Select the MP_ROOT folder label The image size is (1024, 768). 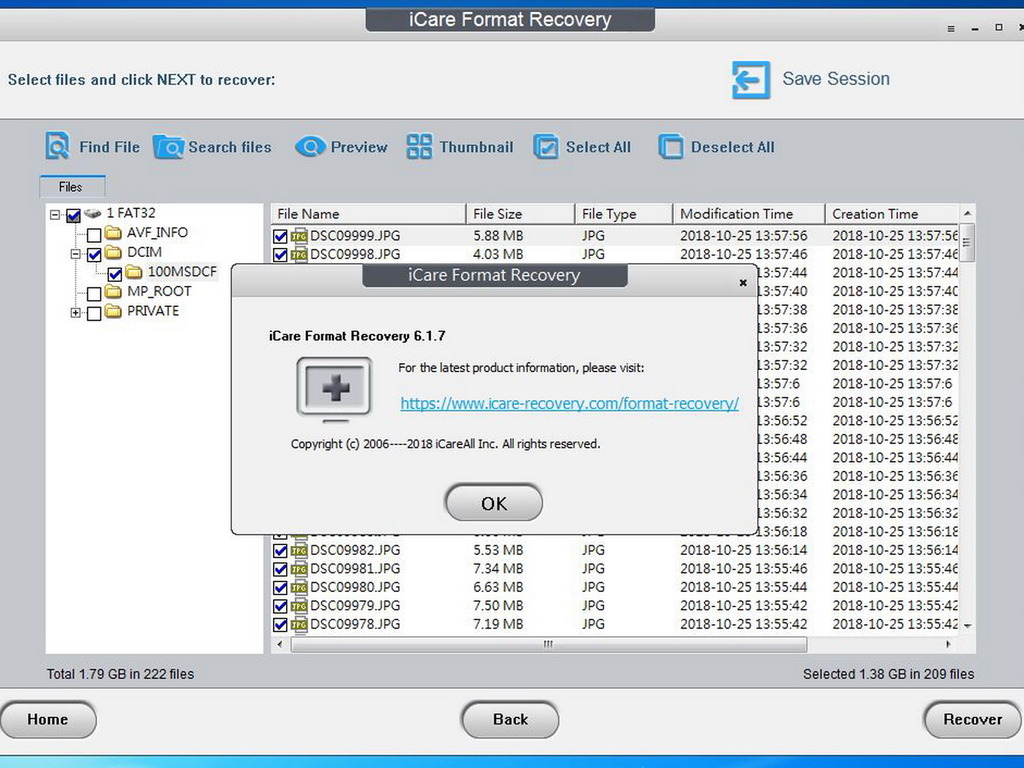159,291
